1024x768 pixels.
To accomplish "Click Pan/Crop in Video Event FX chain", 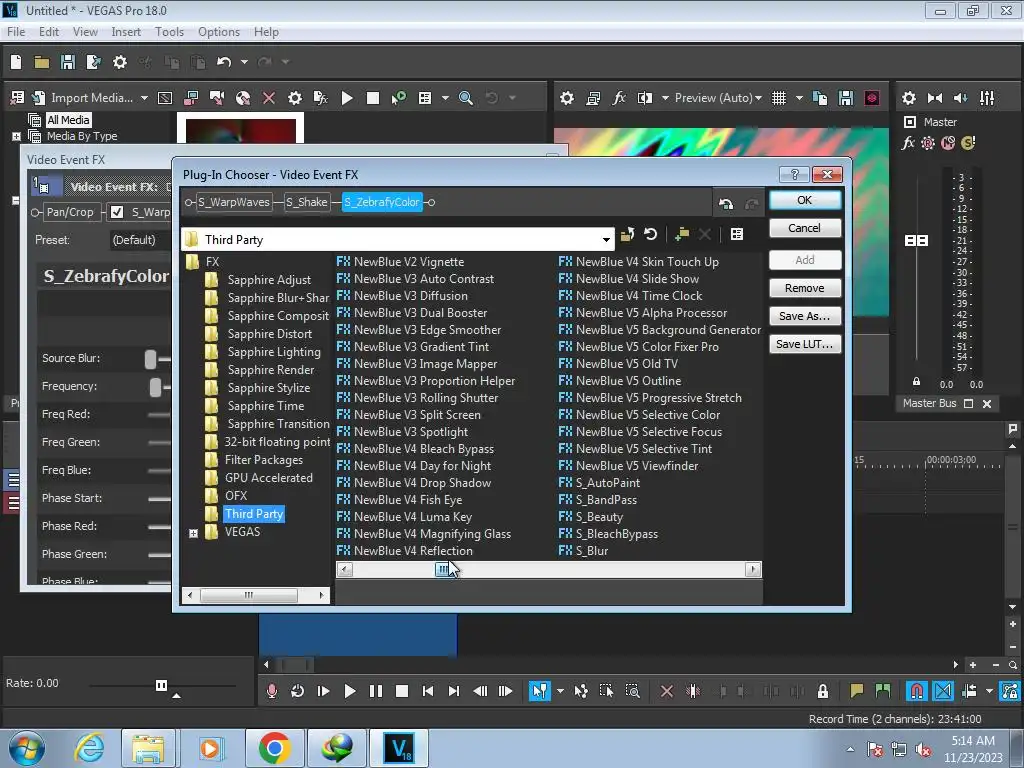I will point(70,212).
